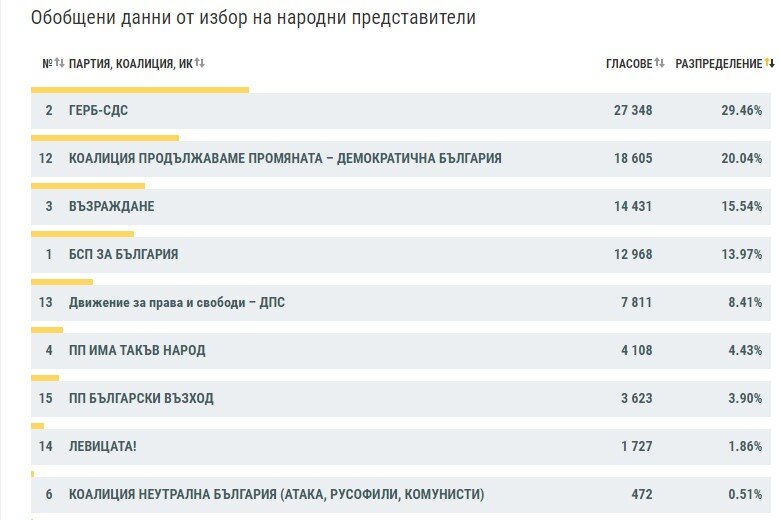Sort by ГЛАСОВЕ votes arrows icon

tap(659, 63)
